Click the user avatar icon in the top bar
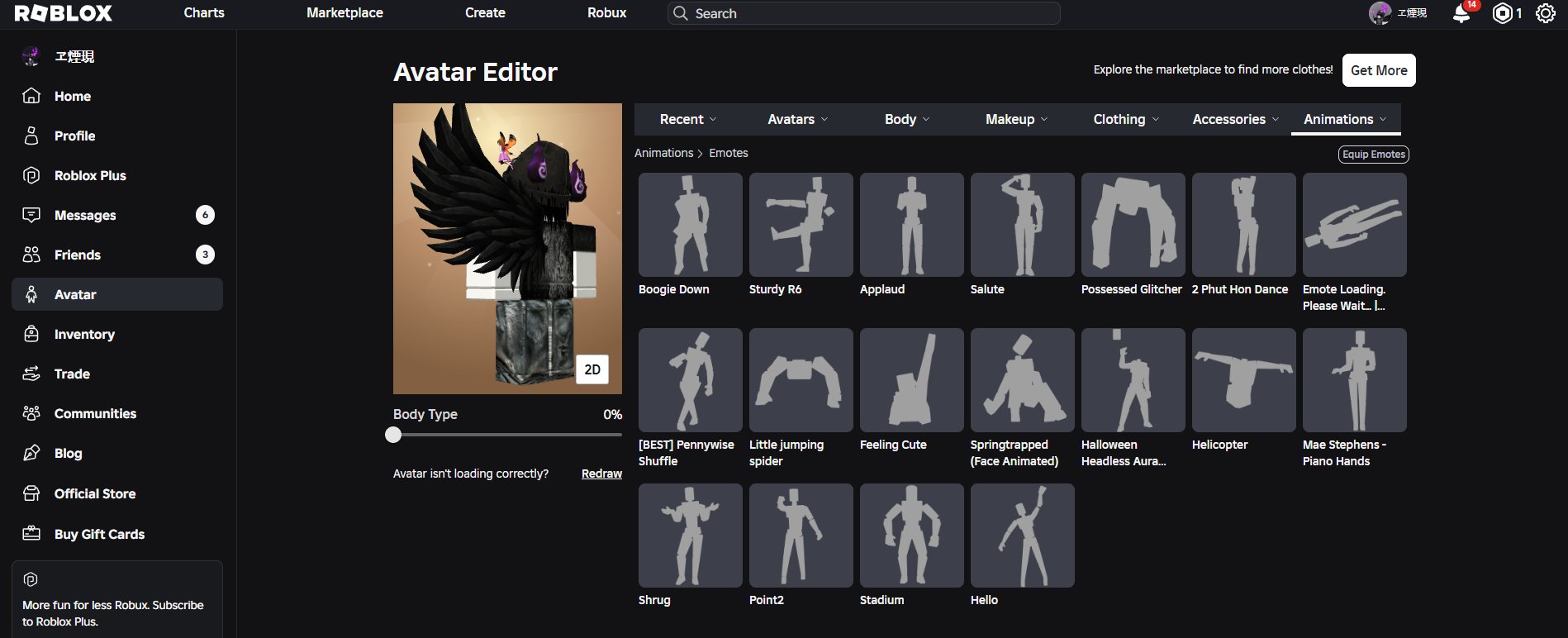 [x=1380, y=13]
